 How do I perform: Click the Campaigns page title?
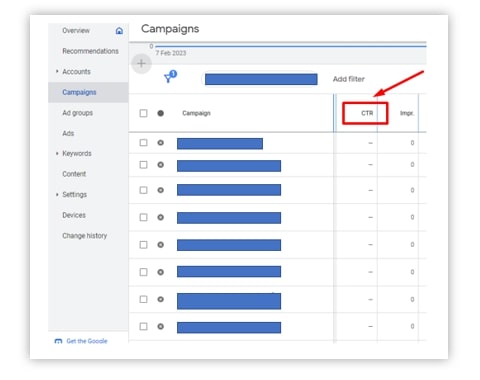[170, 29]
